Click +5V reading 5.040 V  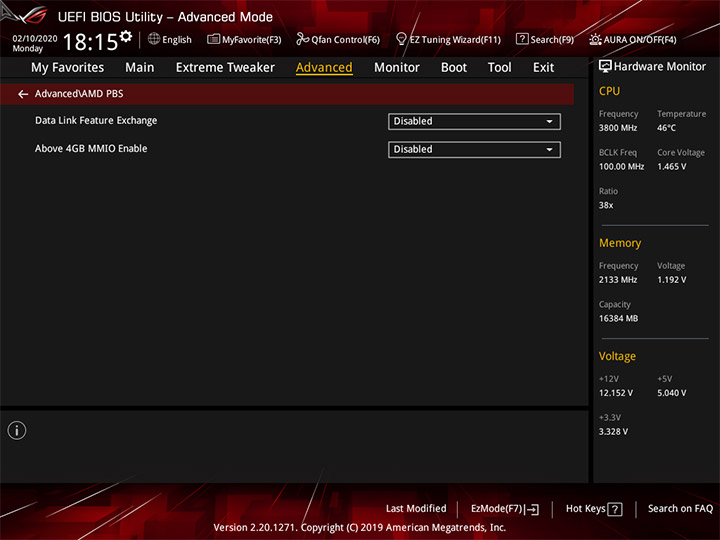tap(671, 393)
